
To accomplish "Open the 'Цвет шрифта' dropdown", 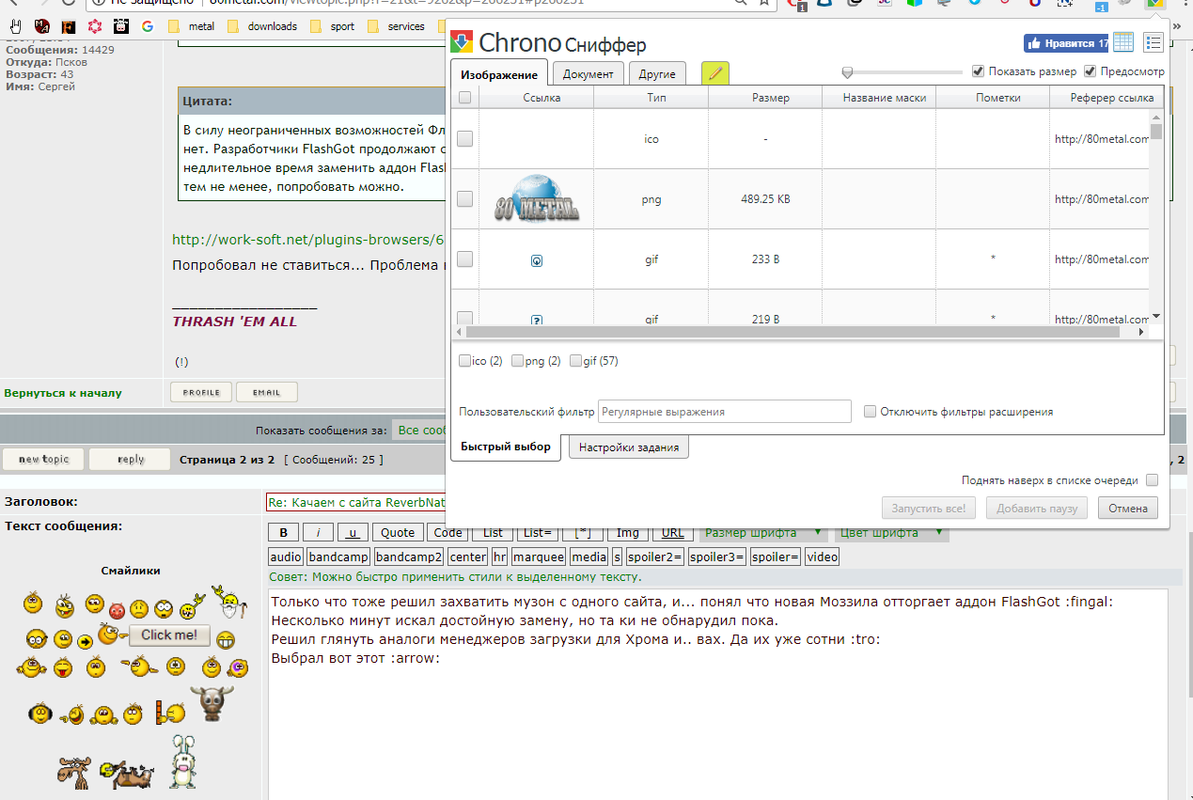I will click(891, 533).
